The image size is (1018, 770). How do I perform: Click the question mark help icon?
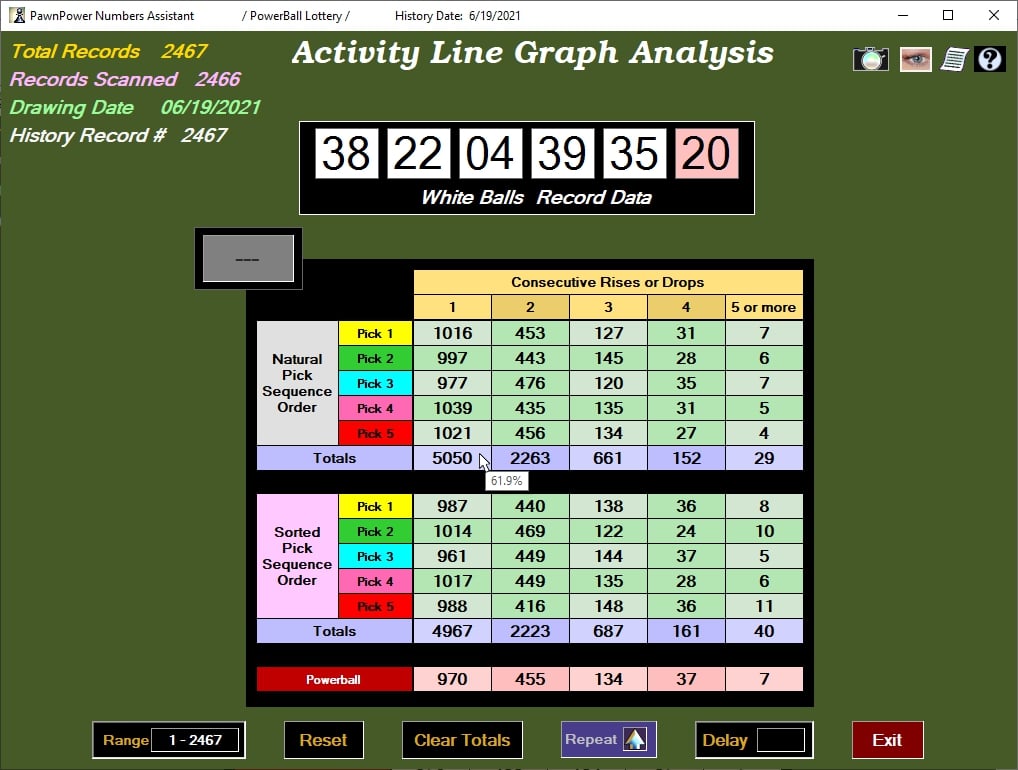[x=989, y=58]
